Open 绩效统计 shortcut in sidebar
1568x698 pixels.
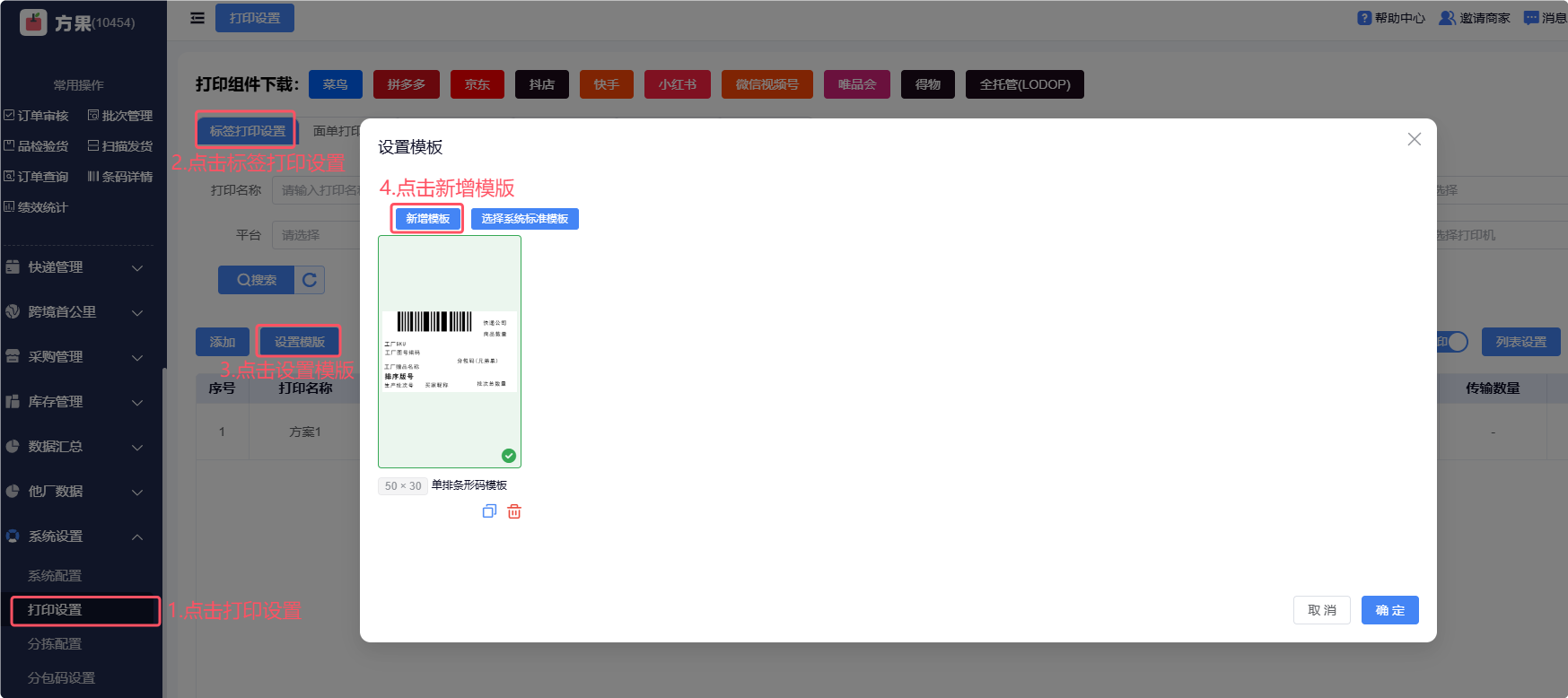pyautogui.click(x=36, y=207)
